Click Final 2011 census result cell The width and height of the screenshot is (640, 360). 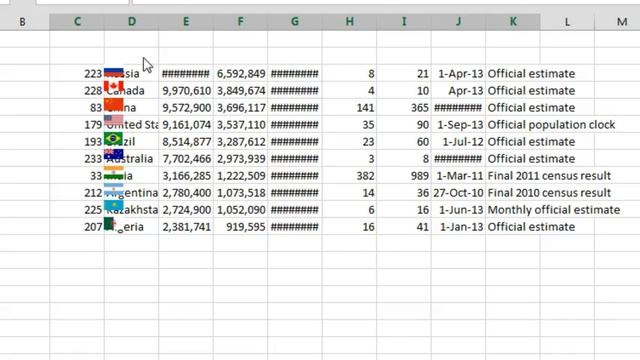549,176
